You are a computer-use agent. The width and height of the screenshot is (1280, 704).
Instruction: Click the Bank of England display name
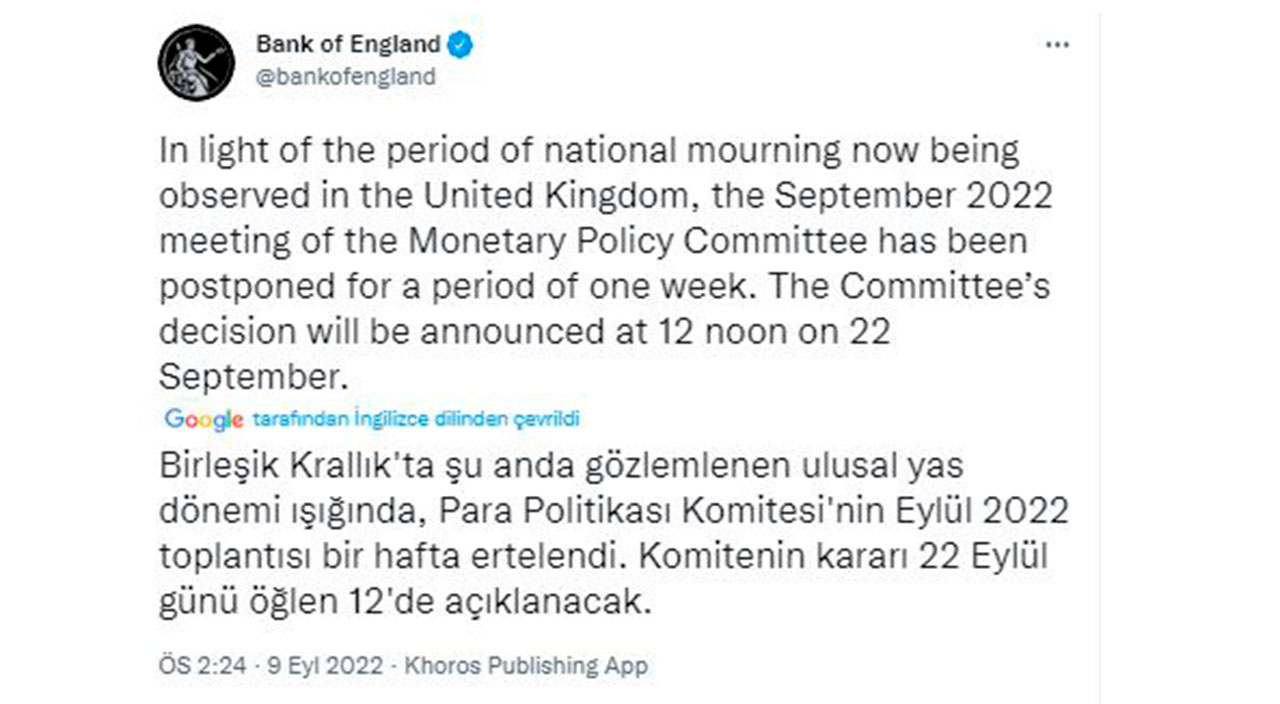pyautogui.click(x=346, y=42)
